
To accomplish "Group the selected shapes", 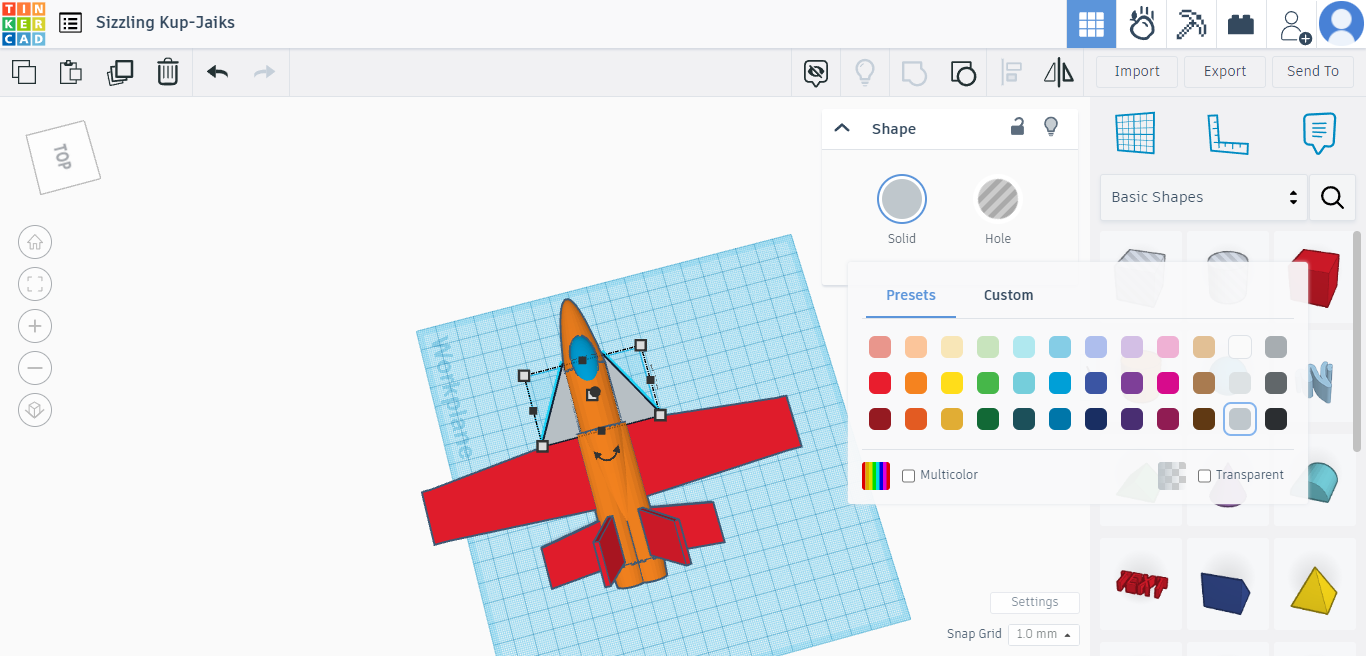I will pyautogui.click(x=913, y=72).
